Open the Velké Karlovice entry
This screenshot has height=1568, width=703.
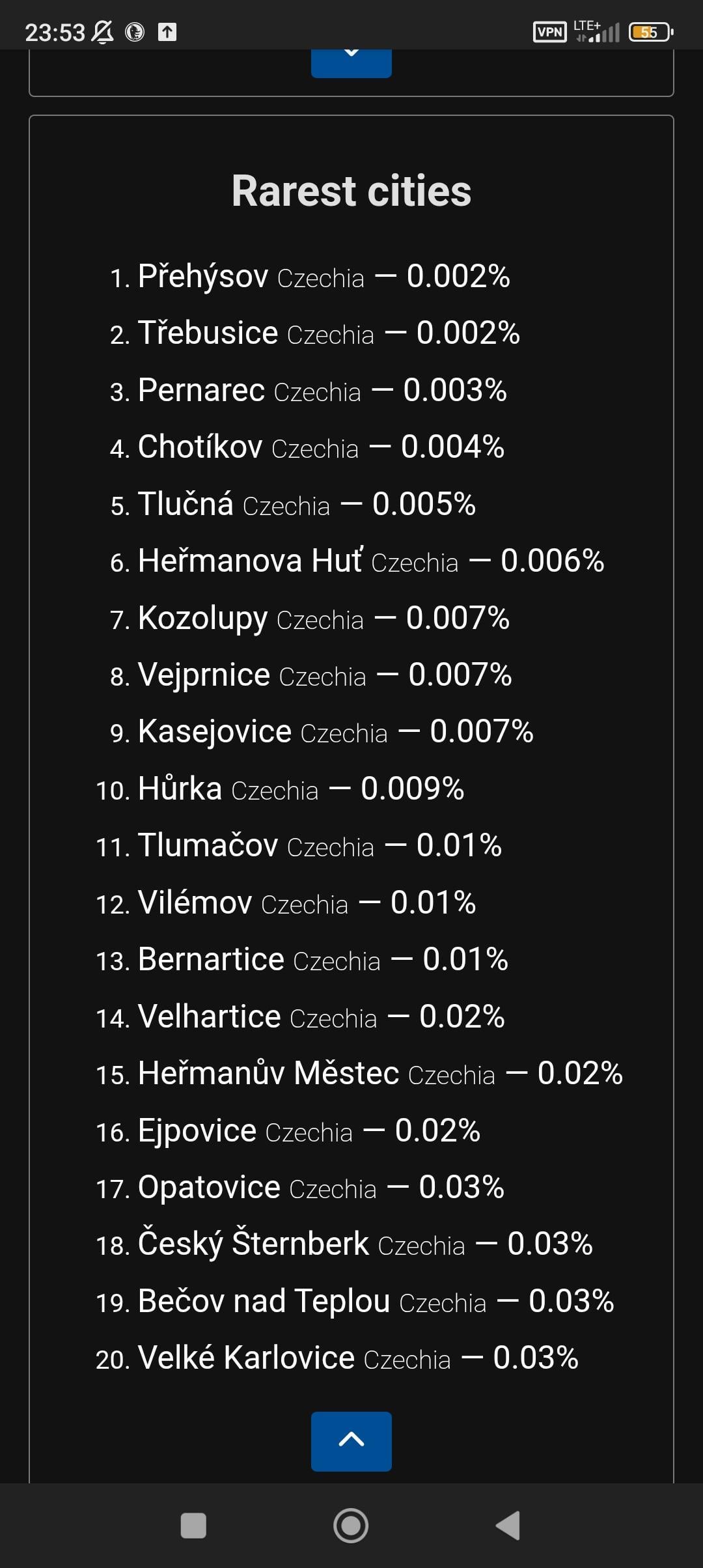(x=337, y=1358)
